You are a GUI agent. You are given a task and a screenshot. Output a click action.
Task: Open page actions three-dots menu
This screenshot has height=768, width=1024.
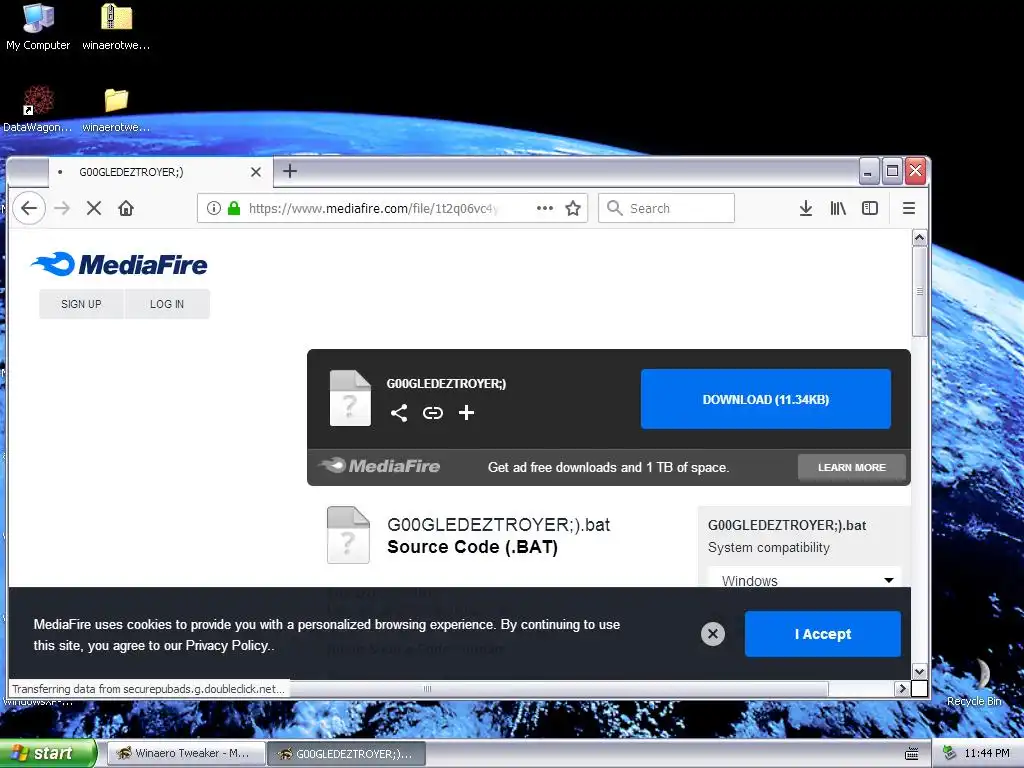(x=545, y=208)
